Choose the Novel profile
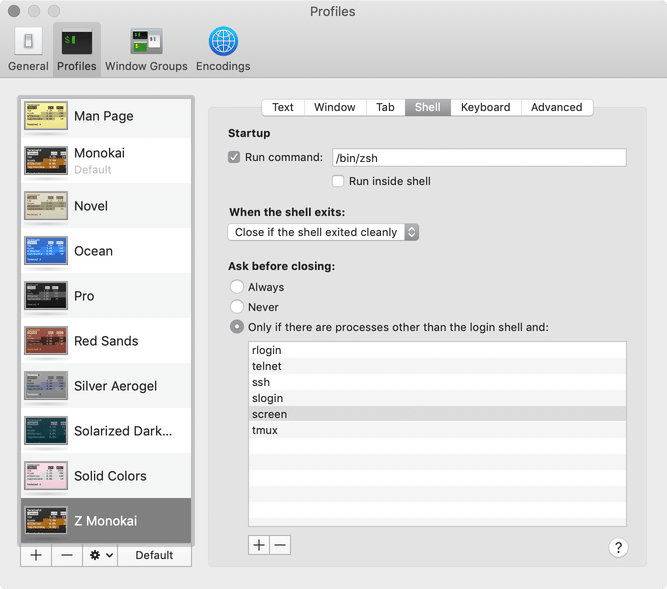667x589 pixels. tap(106, 206)
